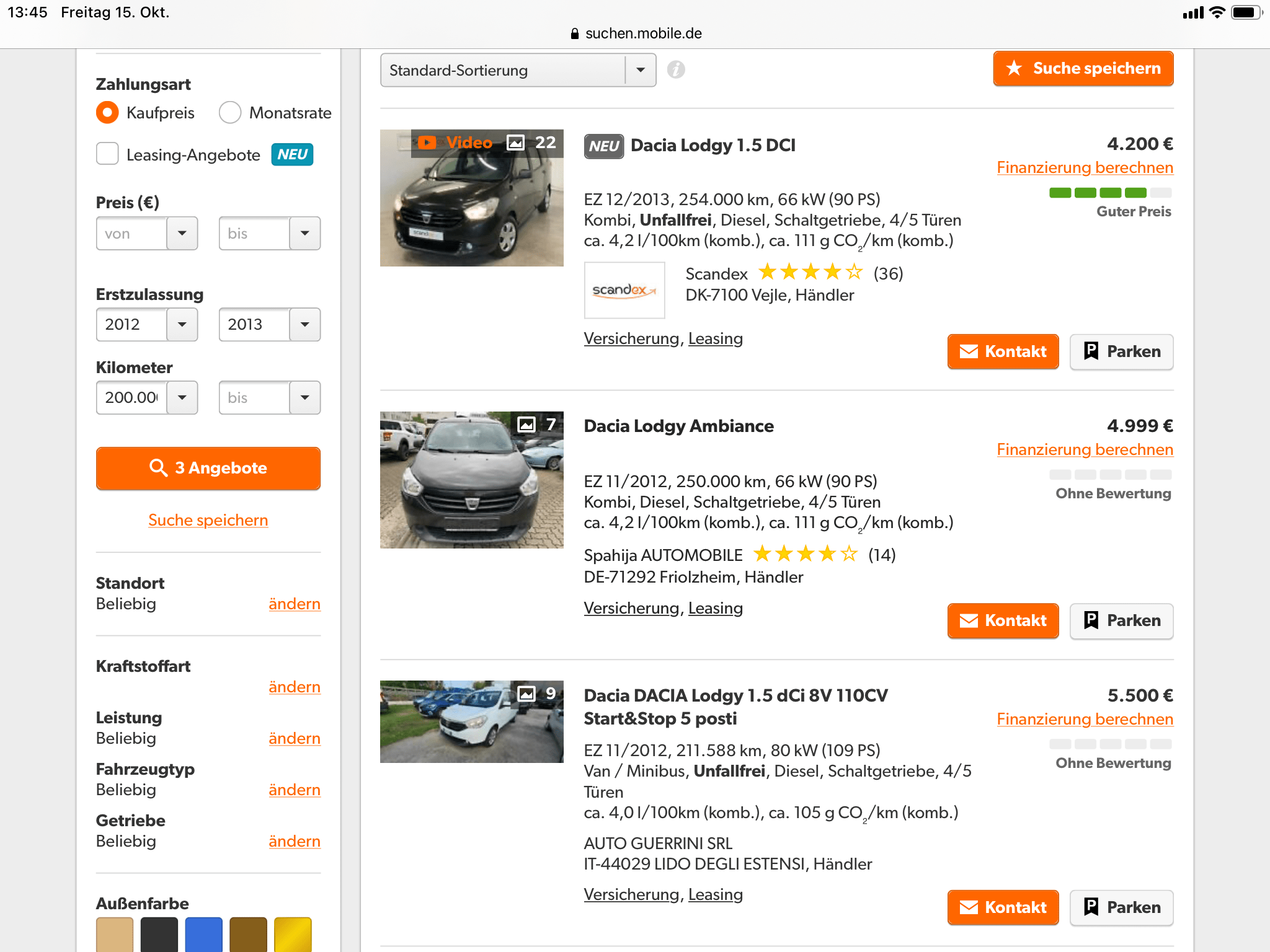1270x952 pixels.
Task: Open the white Dacia Lodgy thumbnail
Action: click(472, 721)
